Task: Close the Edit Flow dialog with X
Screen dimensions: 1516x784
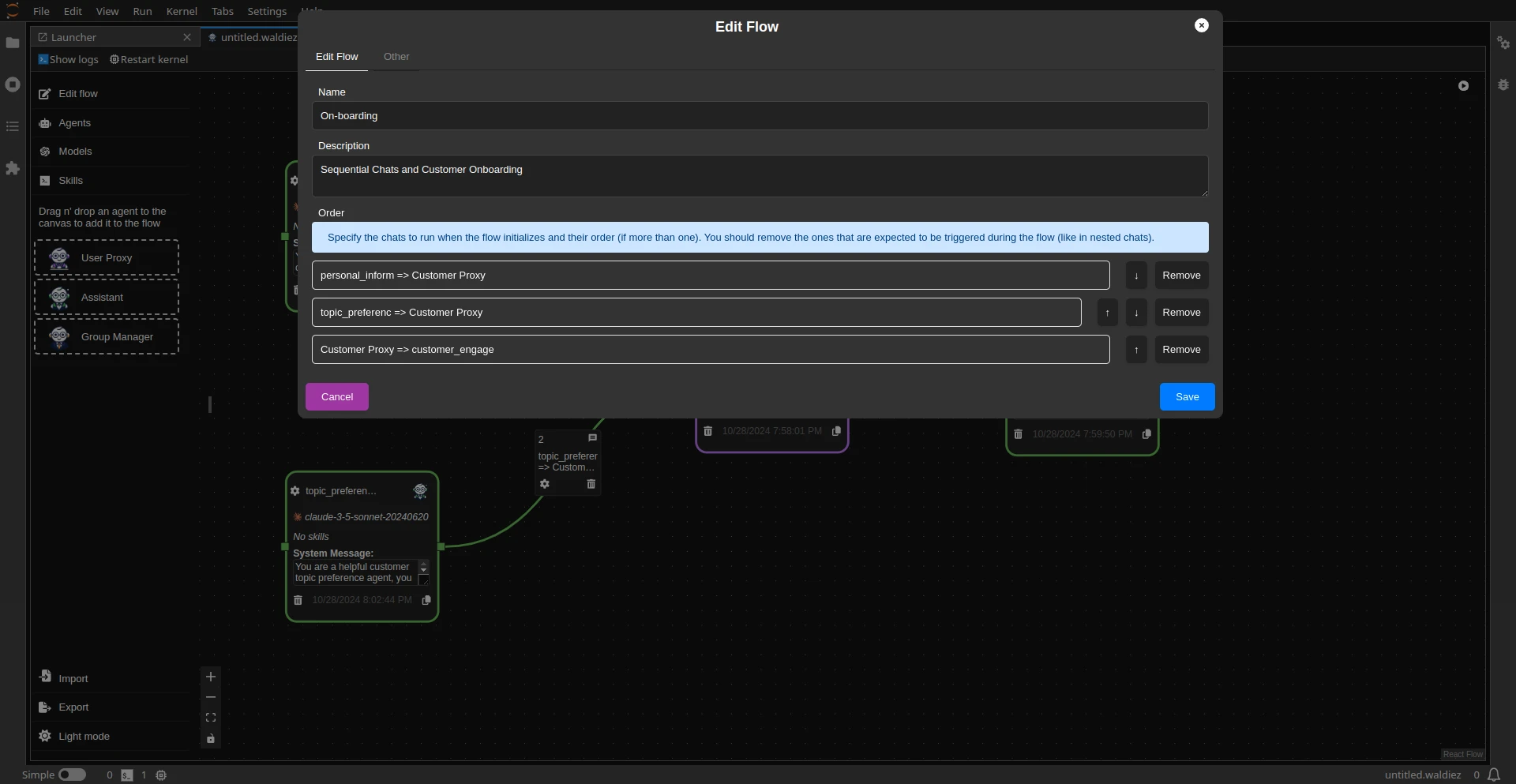Action: coord(1201,25)
